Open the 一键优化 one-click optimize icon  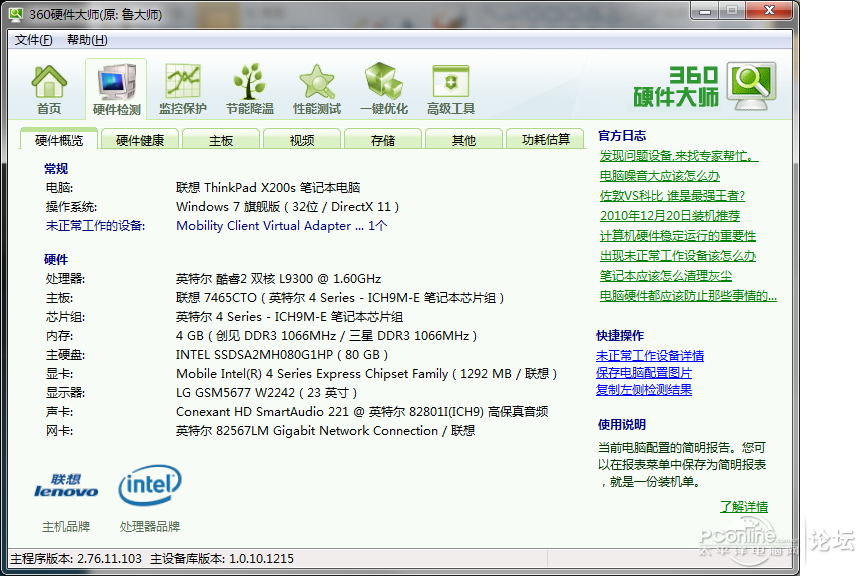384,89
